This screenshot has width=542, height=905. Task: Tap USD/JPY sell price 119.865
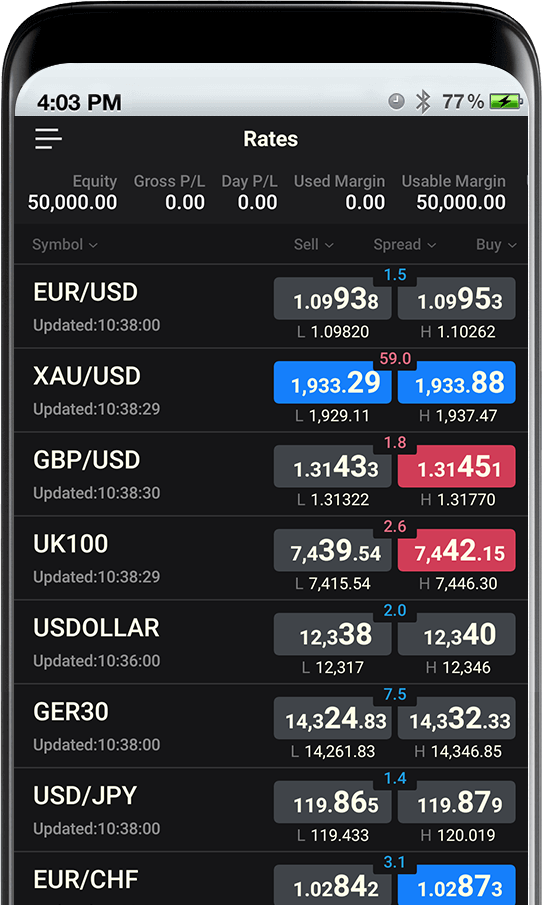point(332,802)
